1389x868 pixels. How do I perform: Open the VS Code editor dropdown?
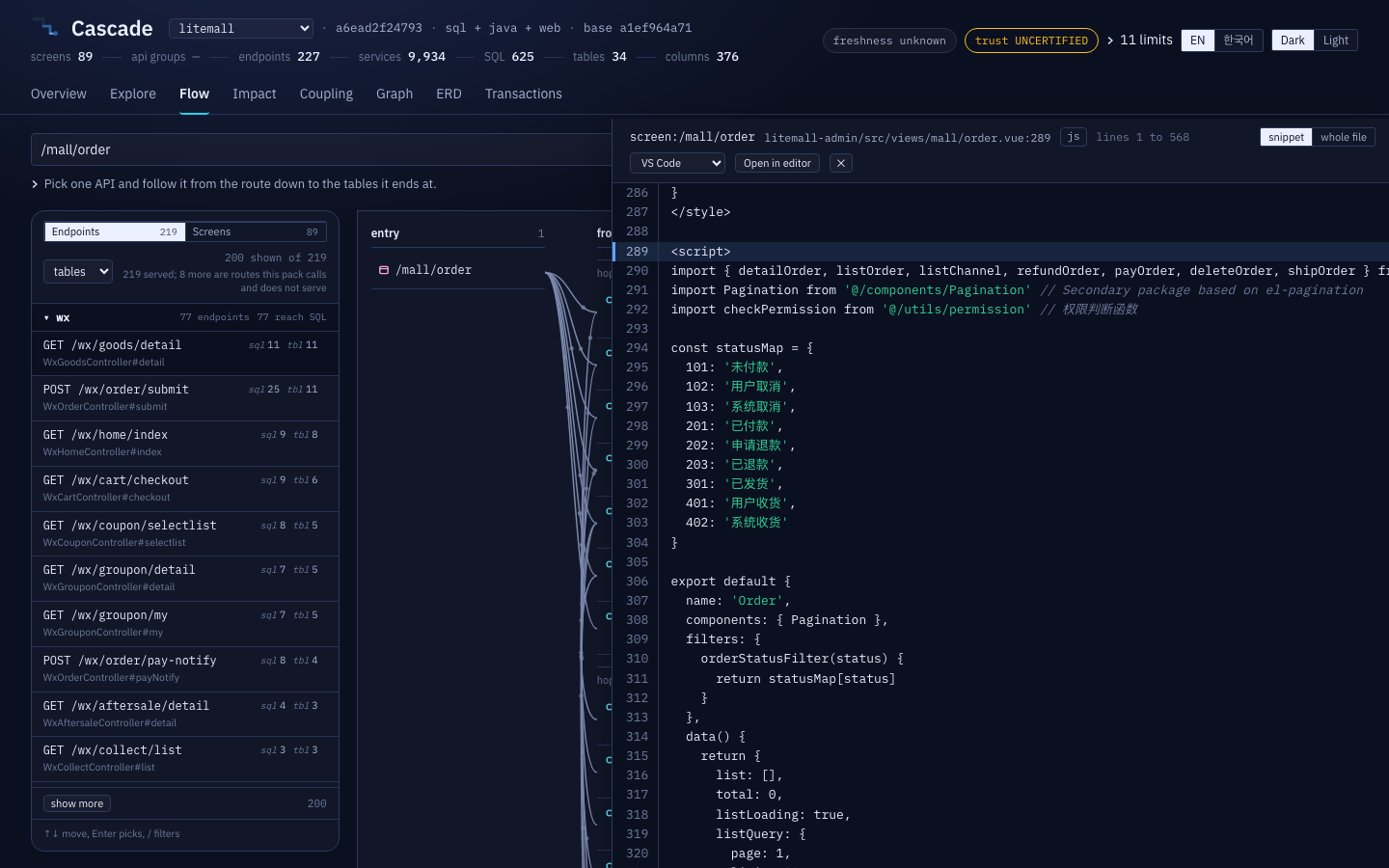[677, 163]
